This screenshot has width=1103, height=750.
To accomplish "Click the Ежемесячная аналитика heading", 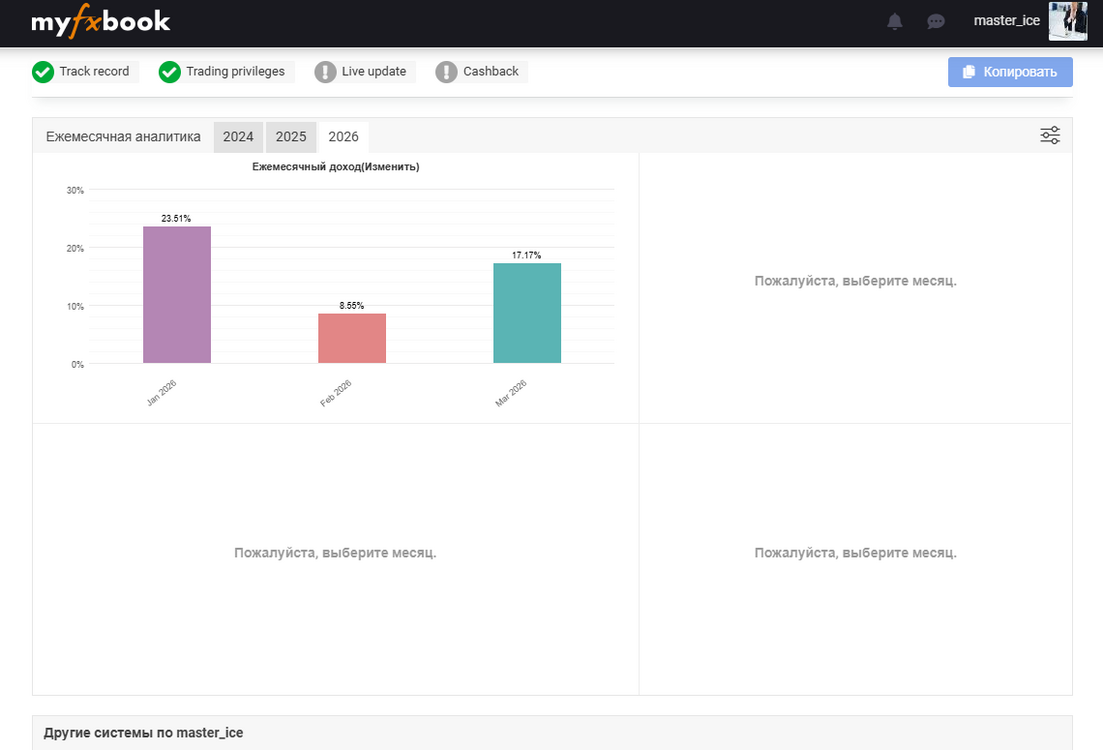I will tap(123, 136).
